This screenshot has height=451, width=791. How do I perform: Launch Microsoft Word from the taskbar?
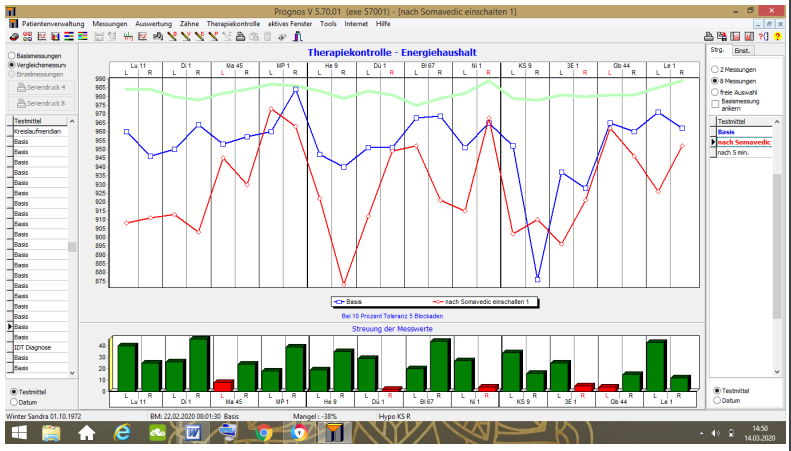tap(193, 432)
